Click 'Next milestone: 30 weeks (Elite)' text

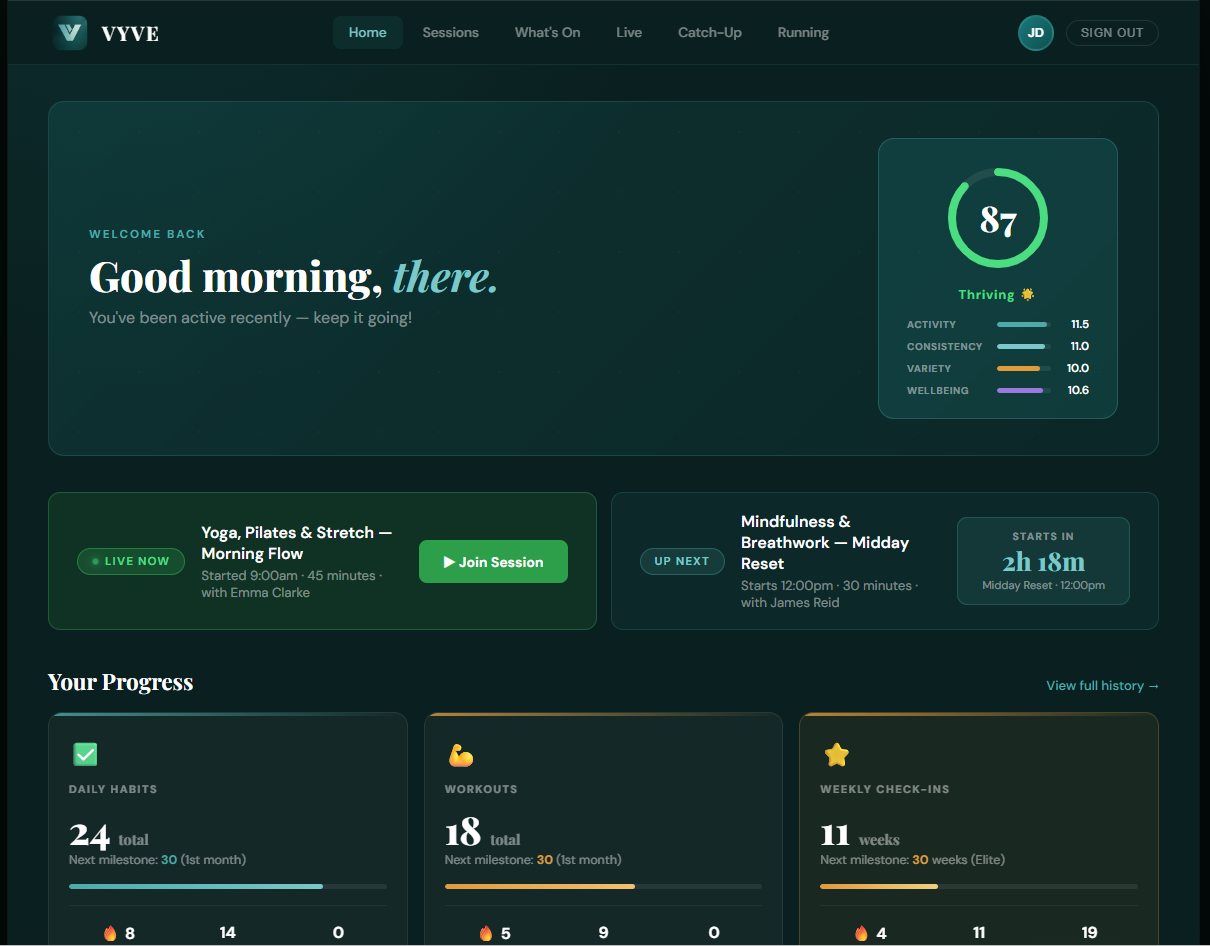[912, 860]
